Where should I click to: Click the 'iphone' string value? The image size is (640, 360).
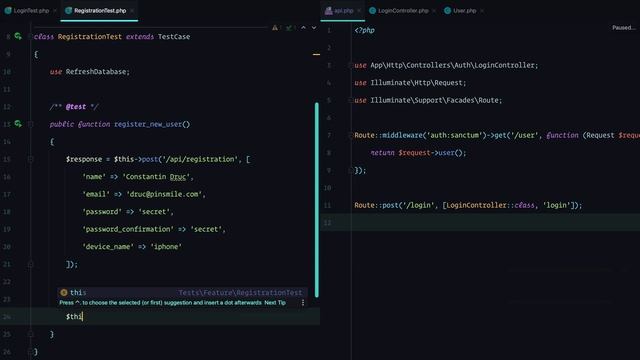[166, 247]
